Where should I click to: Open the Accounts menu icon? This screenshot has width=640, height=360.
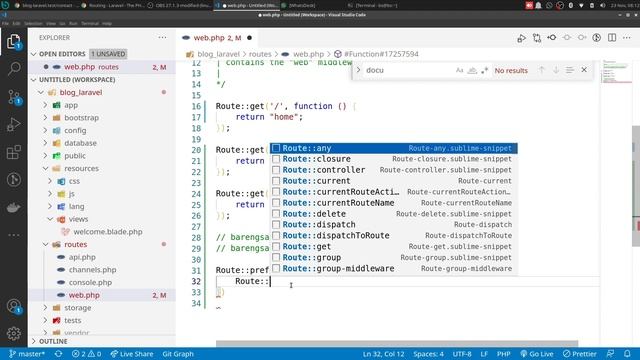pyautogui.click(x=13, y=306)
